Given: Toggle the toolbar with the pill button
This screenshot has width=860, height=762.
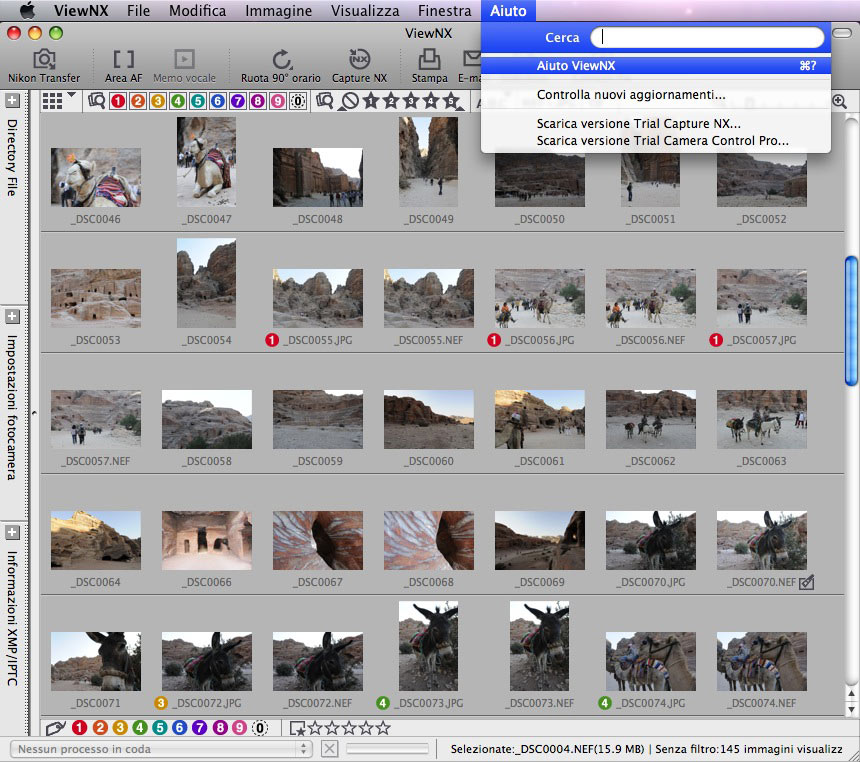Looking at the screenshot, I should [x=842, y=33].
